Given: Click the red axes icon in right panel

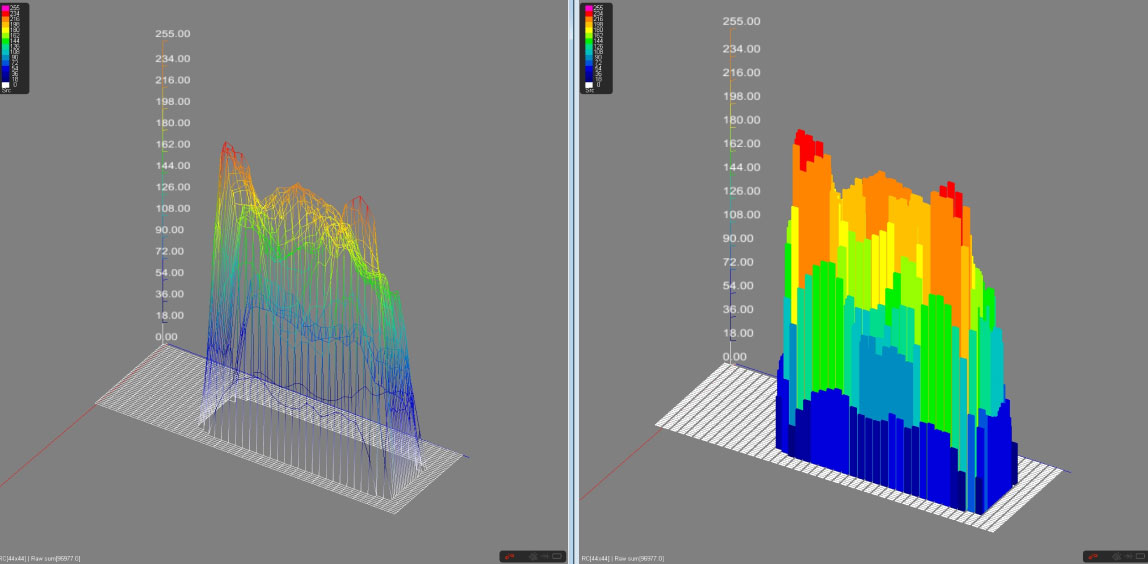Looking at the screenshot, I should [x=1093, y=556].
